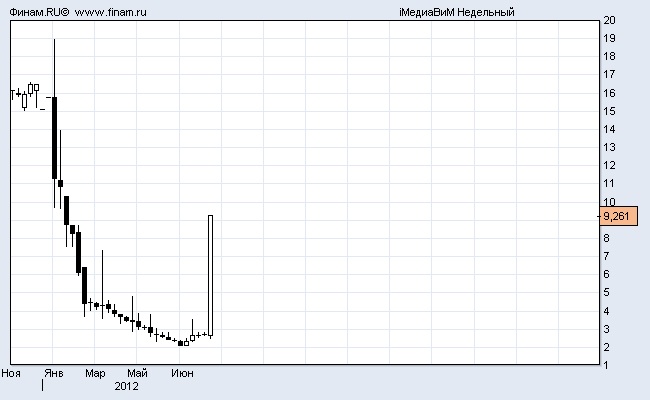
Task: Click the Май month label on time axis
Action: [137, 373]
